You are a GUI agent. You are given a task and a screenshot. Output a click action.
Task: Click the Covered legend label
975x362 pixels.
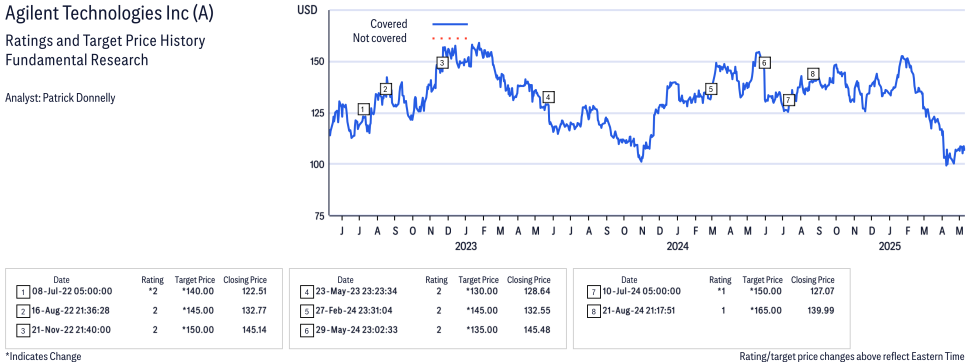point(389,24)
